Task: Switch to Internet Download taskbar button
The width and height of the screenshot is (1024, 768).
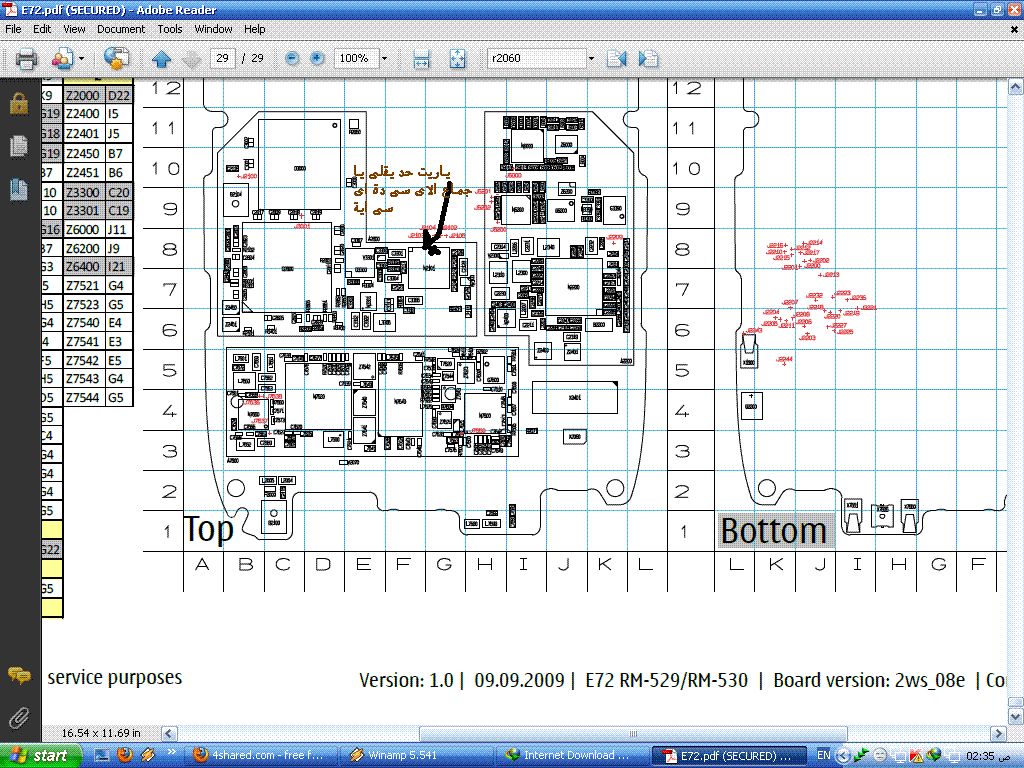Action: [x=572, y=755]
